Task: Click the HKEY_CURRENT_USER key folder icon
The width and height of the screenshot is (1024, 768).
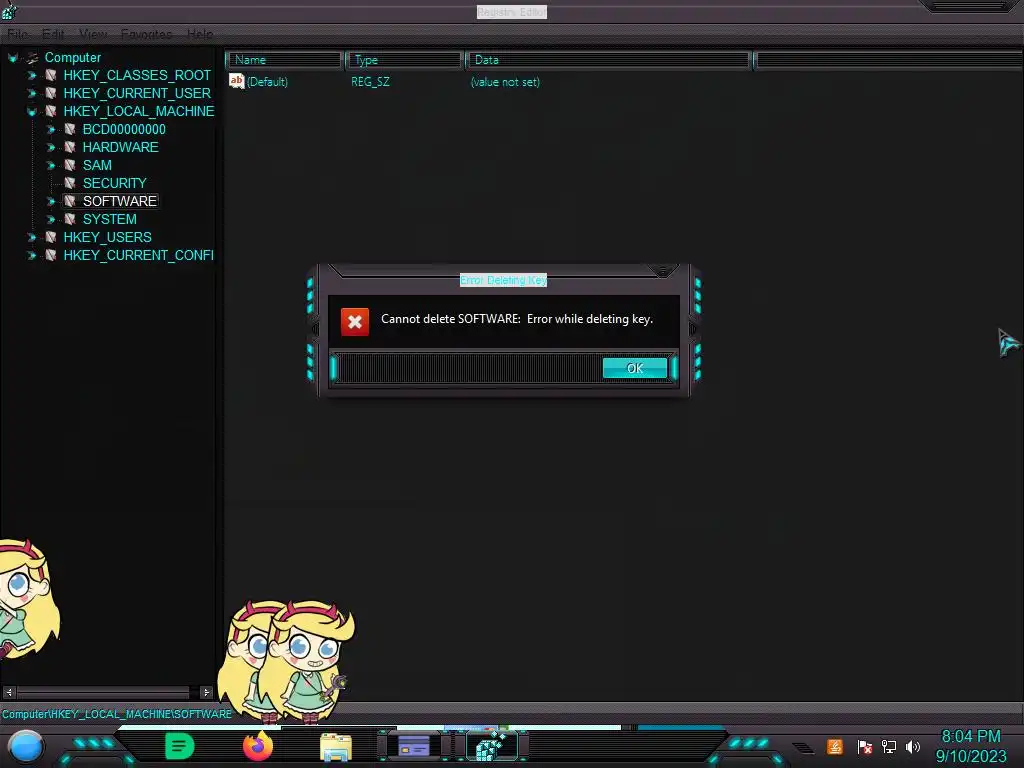Action: tap(50, 93)
